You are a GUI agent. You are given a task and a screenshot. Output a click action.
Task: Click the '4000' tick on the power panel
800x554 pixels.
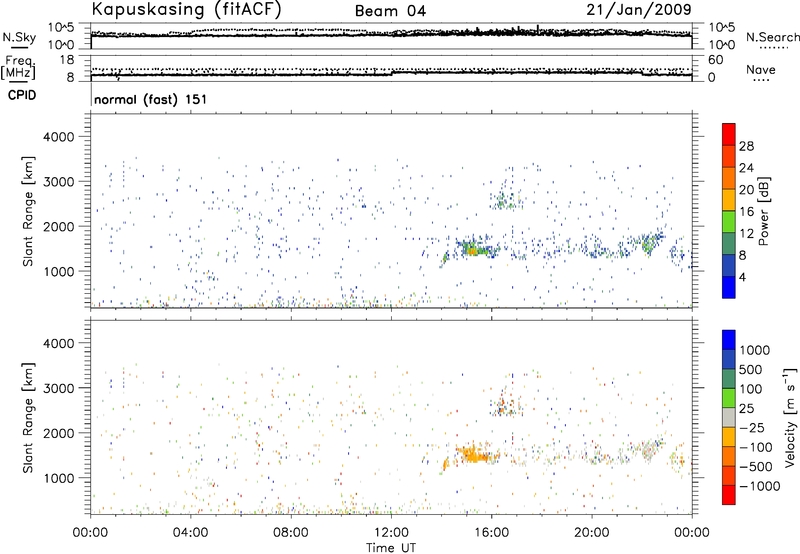(x=59, y=137)
